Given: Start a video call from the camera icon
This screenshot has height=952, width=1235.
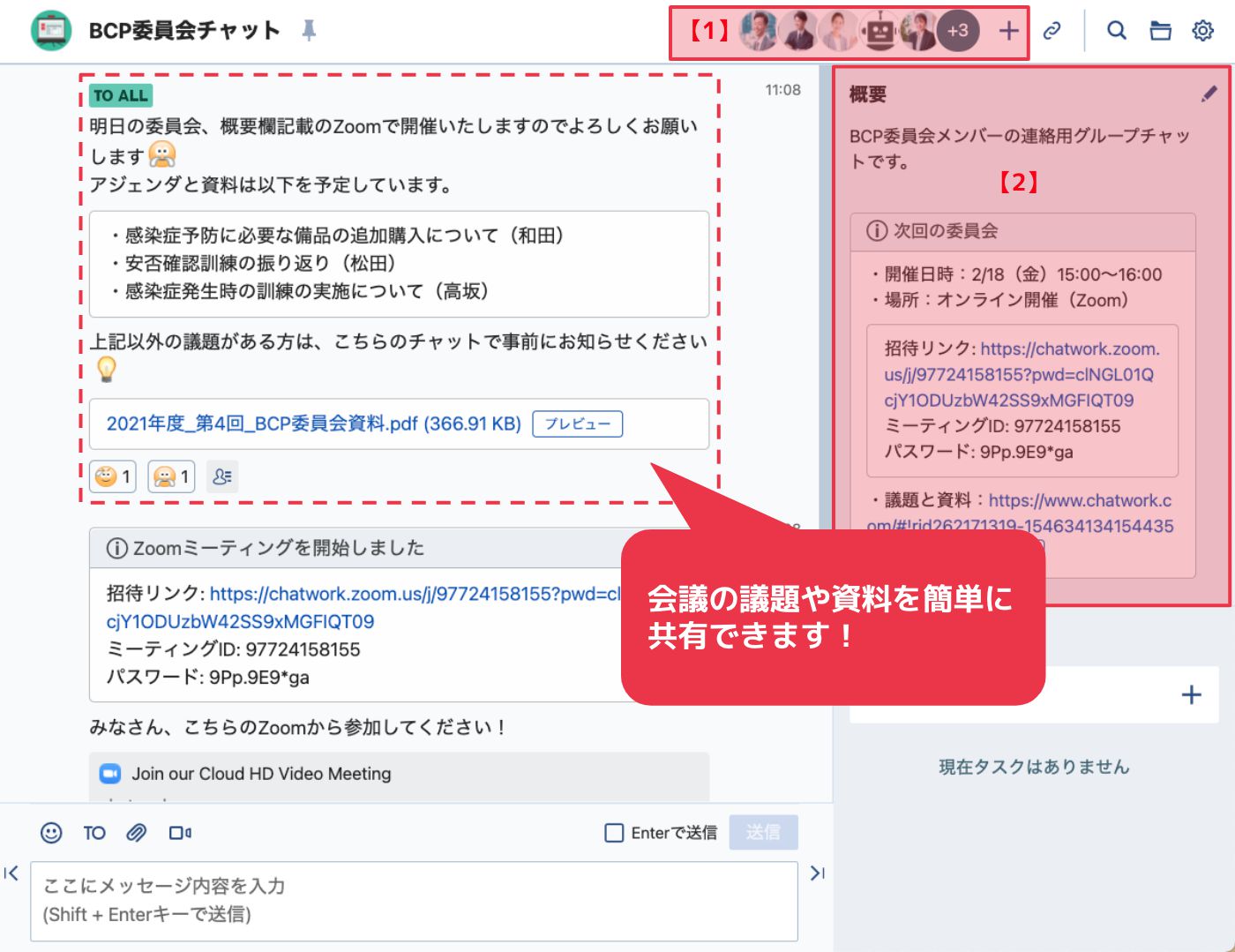Looking at the screenshot, I should (180, 833).
